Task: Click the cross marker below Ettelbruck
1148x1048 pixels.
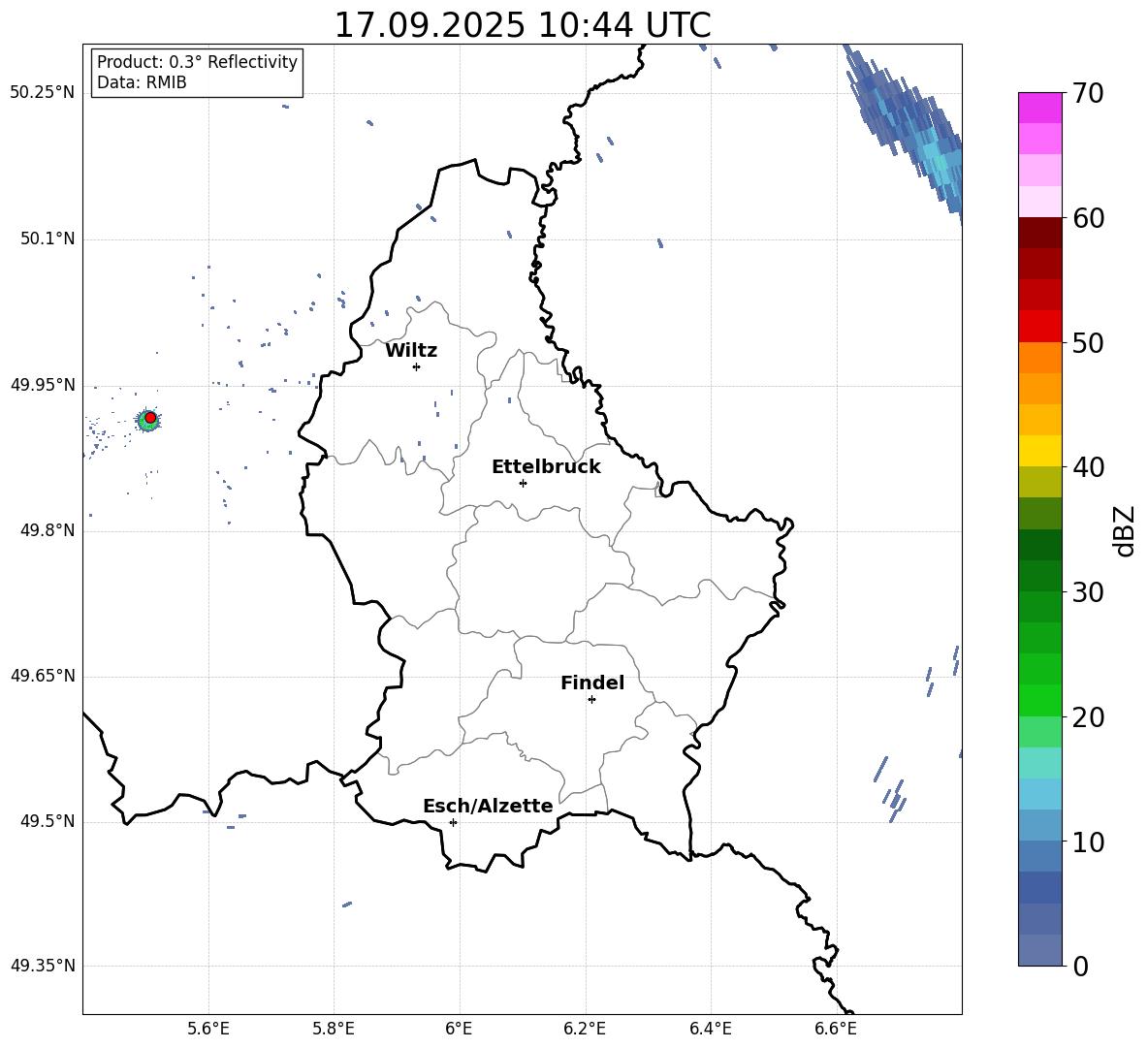Action: pos(523,483)
